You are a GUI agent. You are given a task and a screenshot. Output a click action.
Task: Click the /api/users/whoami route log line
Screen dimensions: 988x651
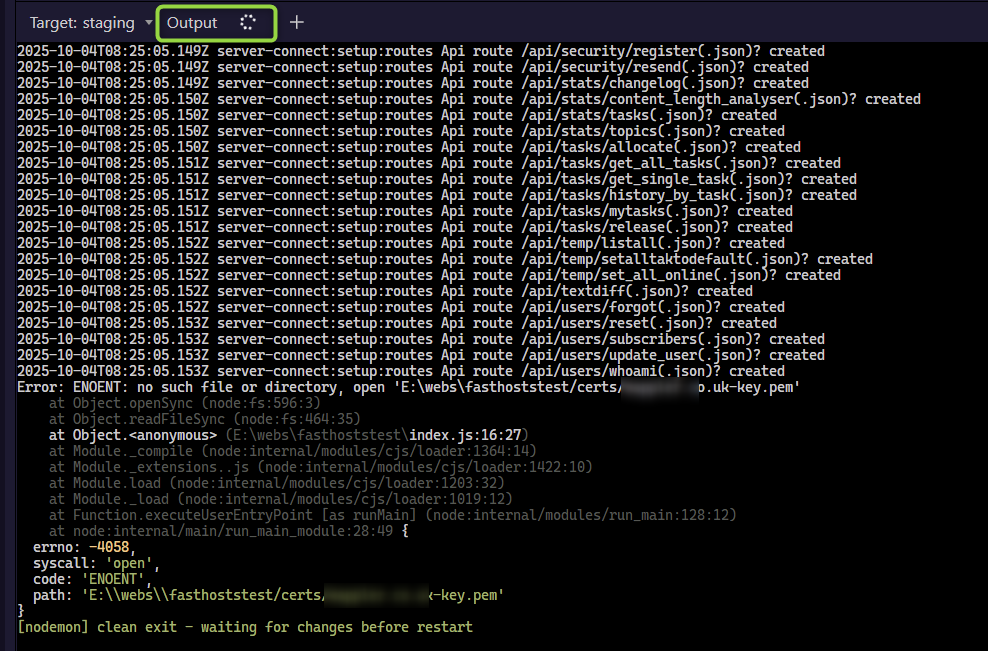(x=400, y=371)
